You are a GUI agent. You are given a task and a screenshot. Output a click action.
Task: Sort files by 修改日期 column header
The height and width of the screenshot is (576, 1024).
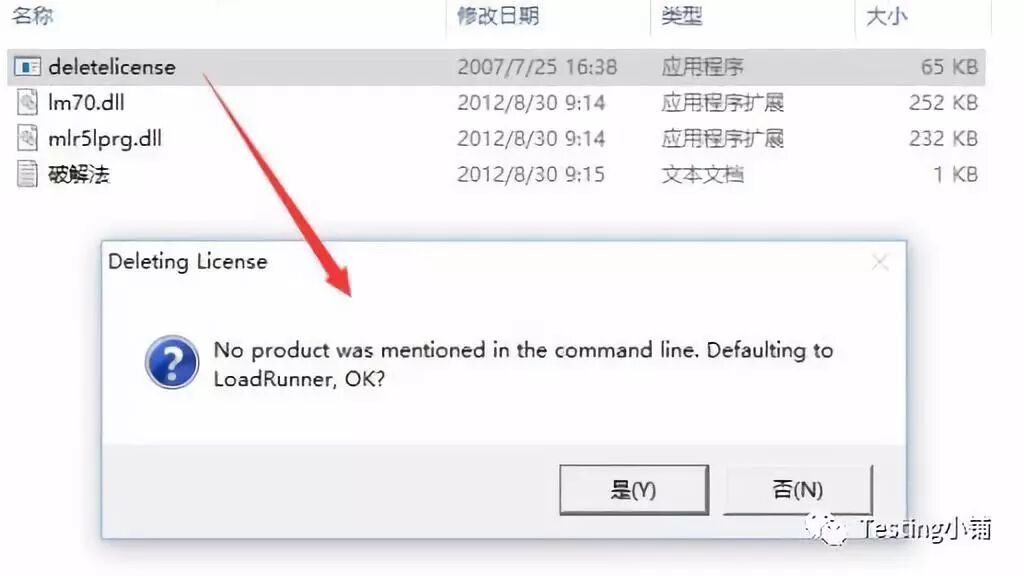(x=498, y=15)
